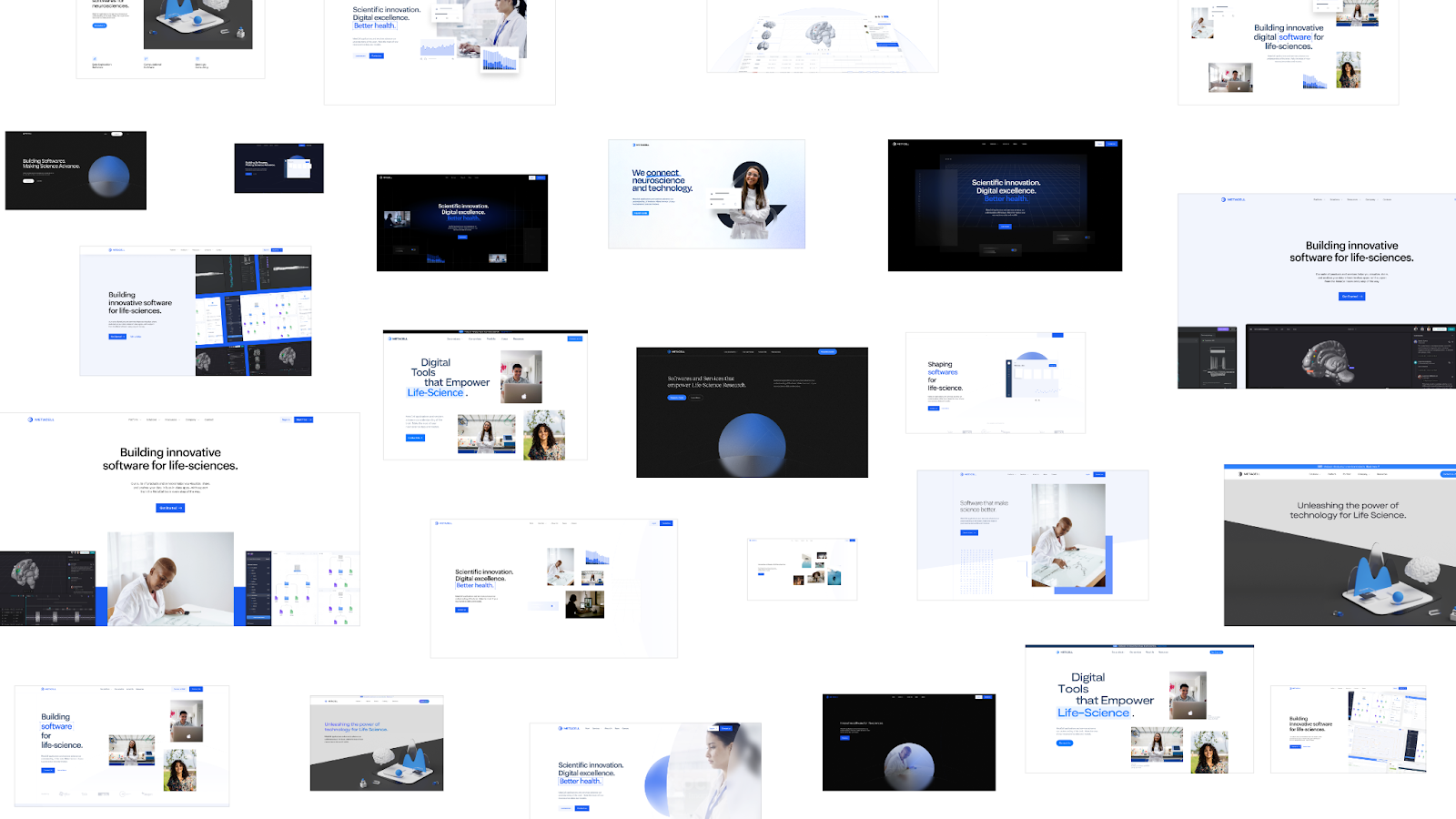Select the cropped neurosciences mockup with dark 3D chart image
The image size is (1456, 819).
171,39
